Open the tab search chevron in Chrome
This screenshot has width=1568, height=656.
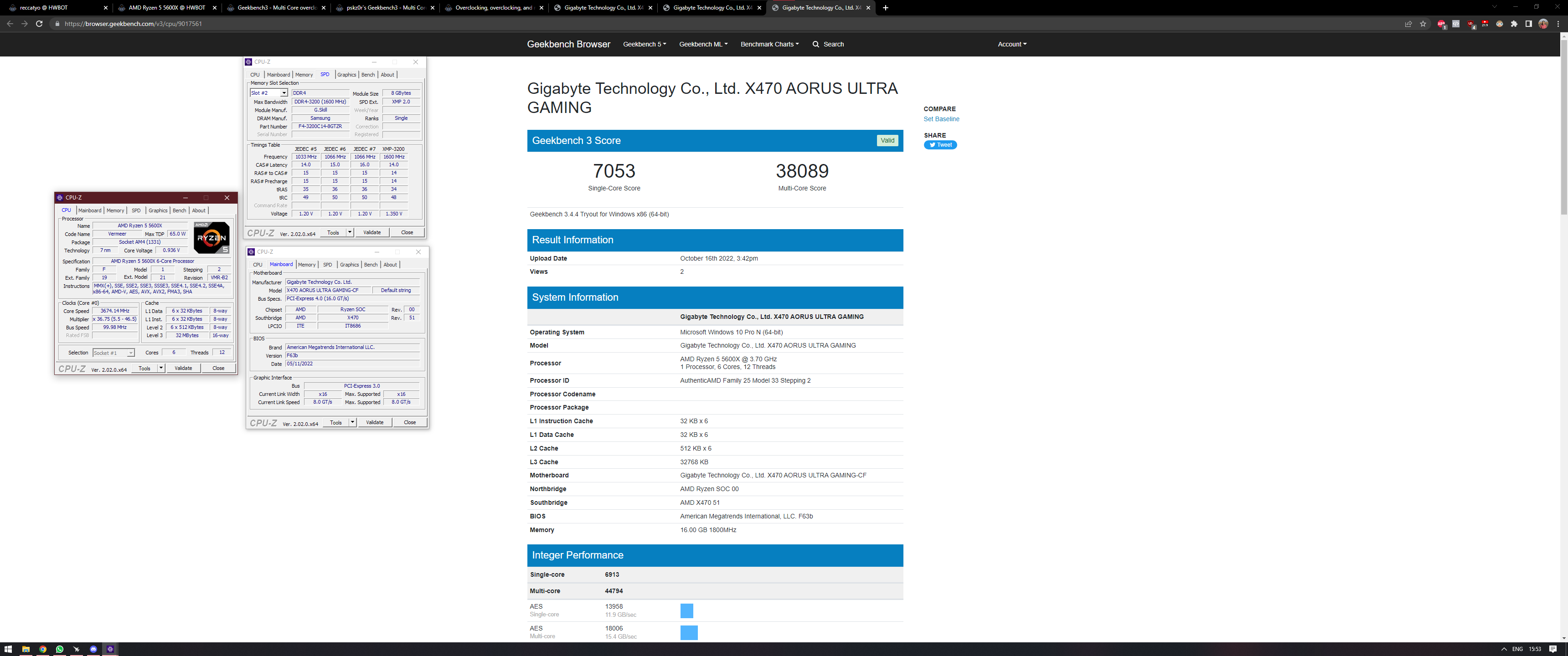[1494, 7]
